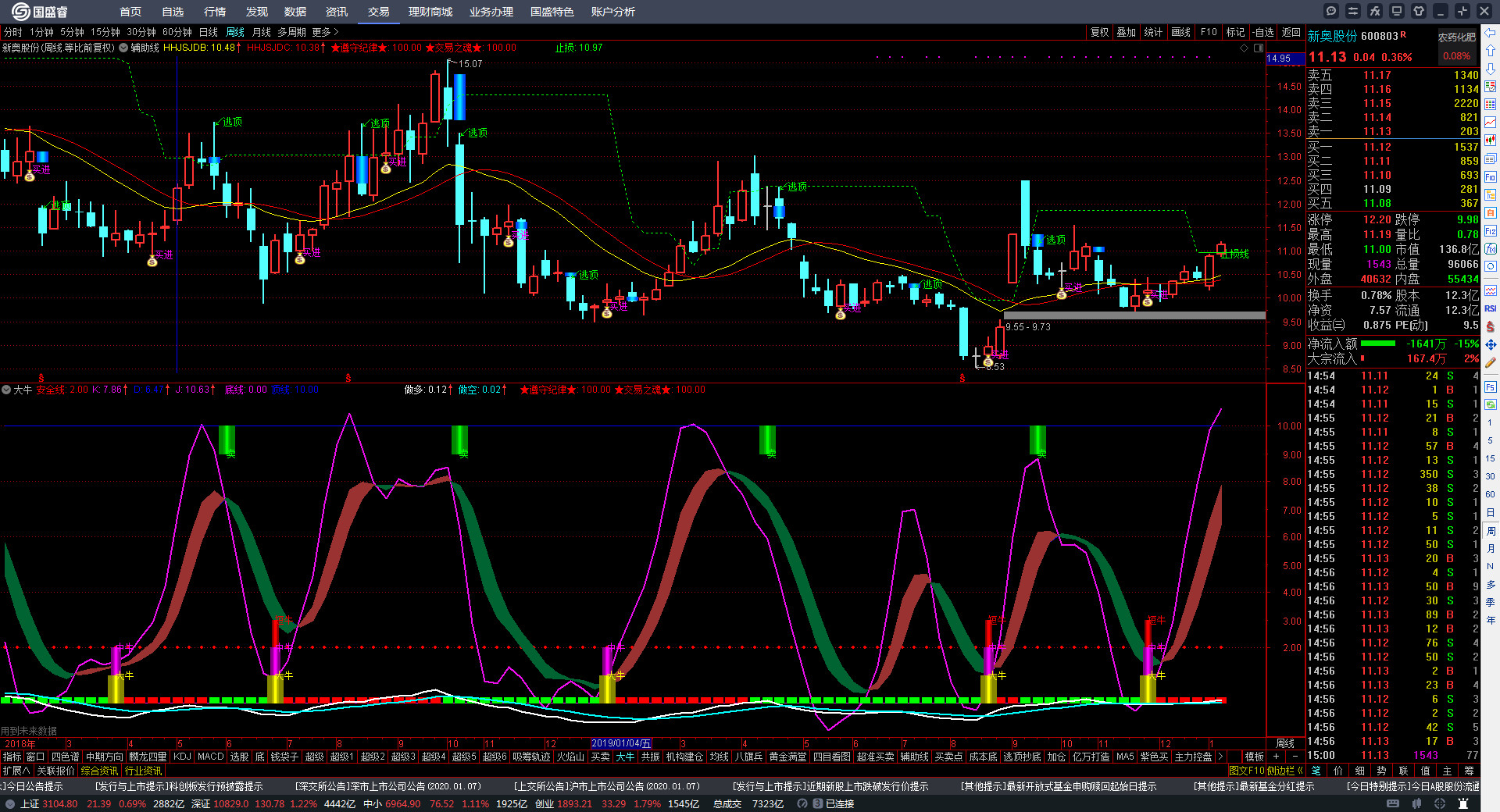Click the 画线 drawing button
This screenshot has height=812, width=1500.
point(1180,32)
